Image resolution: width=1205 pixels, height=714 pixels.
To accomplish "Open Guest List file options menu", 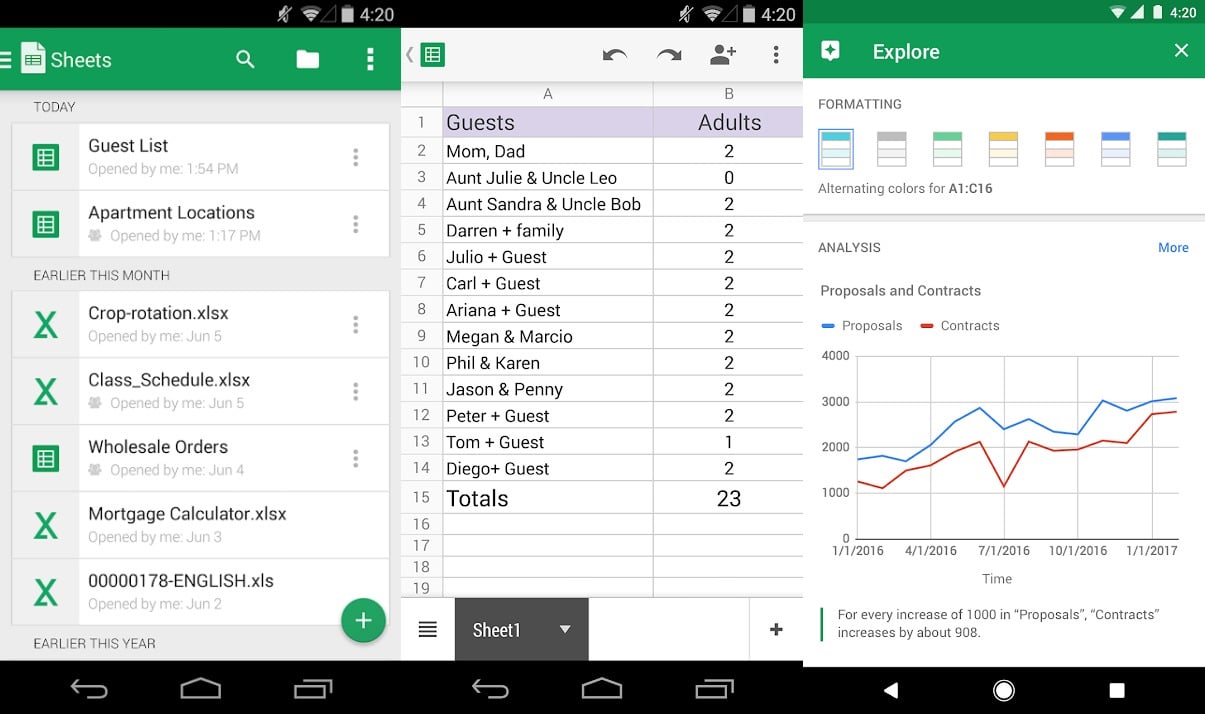I will pyautogui.click(x=355, y=157).
